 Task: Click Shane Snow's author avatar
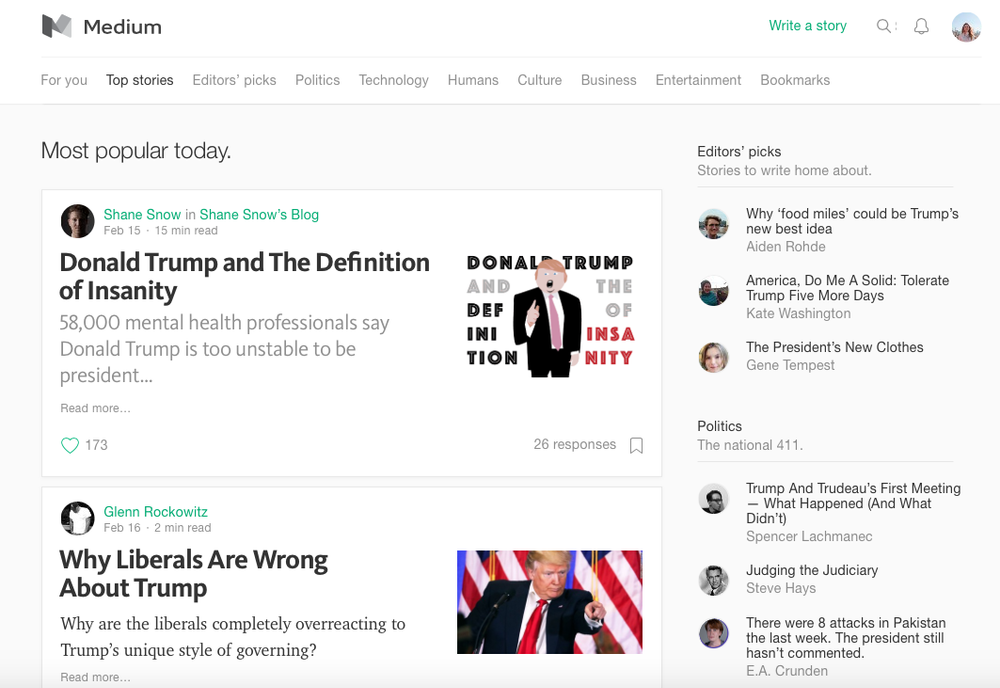pos(77,221)
